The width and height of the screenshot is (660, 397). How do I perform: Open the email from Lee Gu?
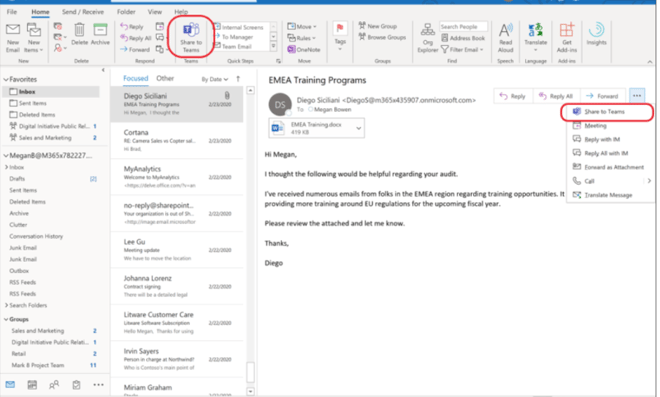coord(177,250)
